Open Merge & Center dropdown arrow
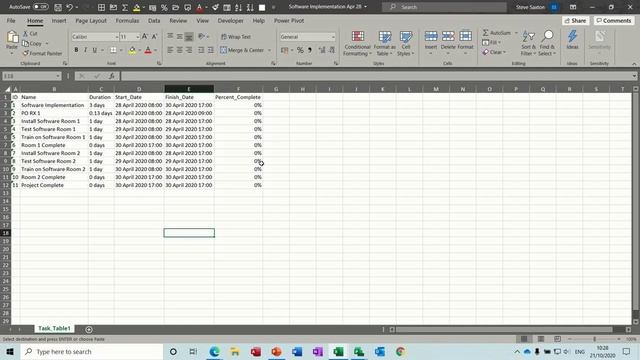The width and height of the screenshot is (640, 360). [269, 50]
